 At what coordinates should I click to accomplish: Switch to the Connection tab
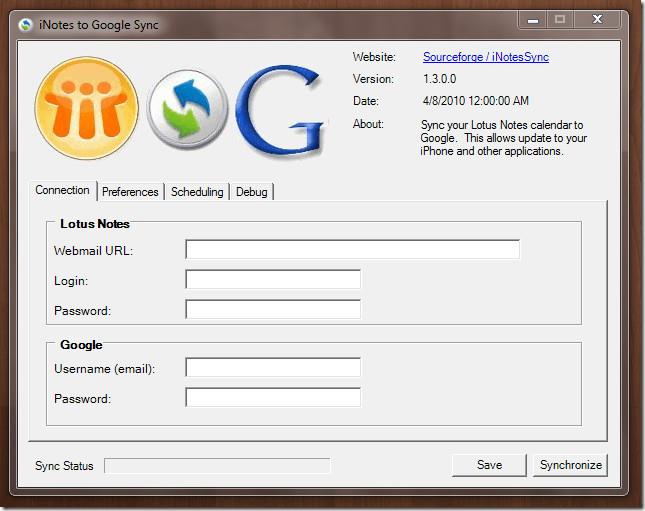(x=62, y=190)
